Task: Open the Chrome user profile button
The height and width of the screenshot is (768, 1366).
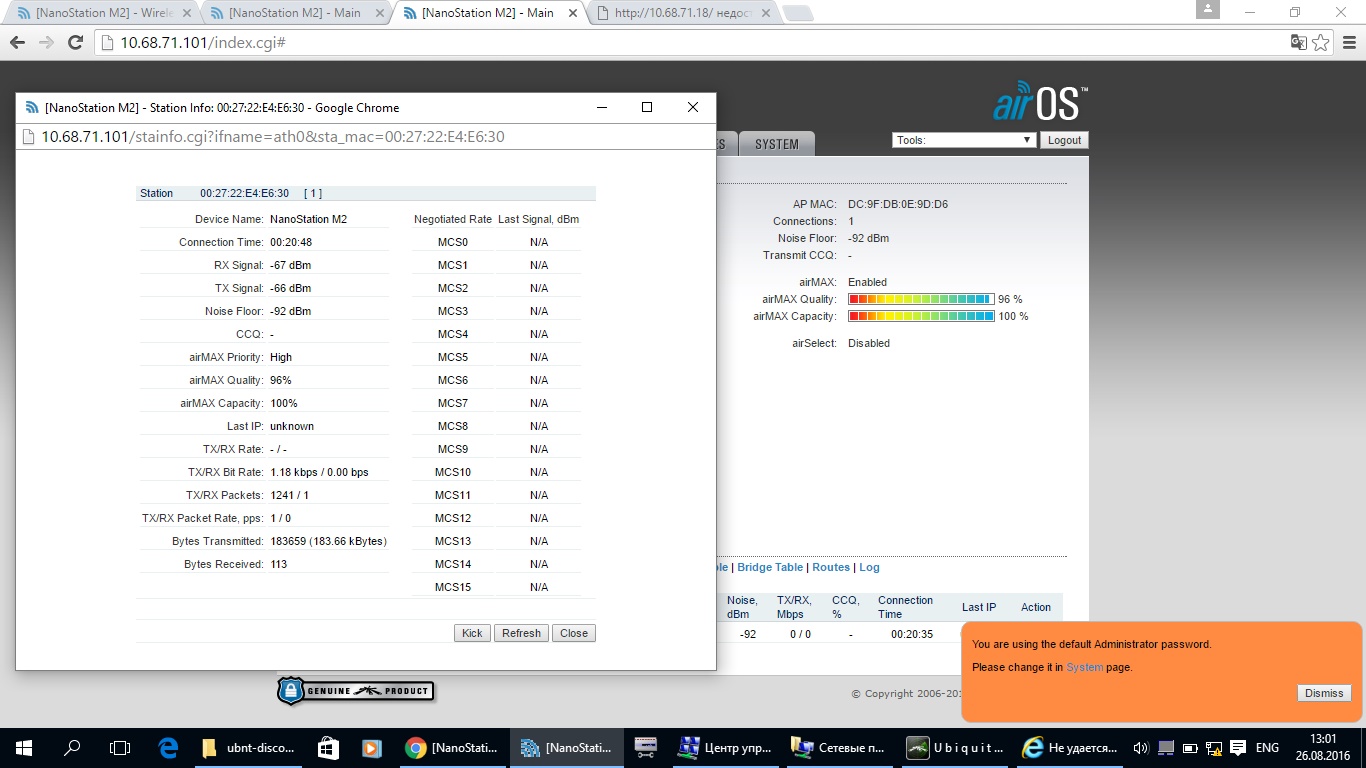Action: click(x=1207, y=9)
